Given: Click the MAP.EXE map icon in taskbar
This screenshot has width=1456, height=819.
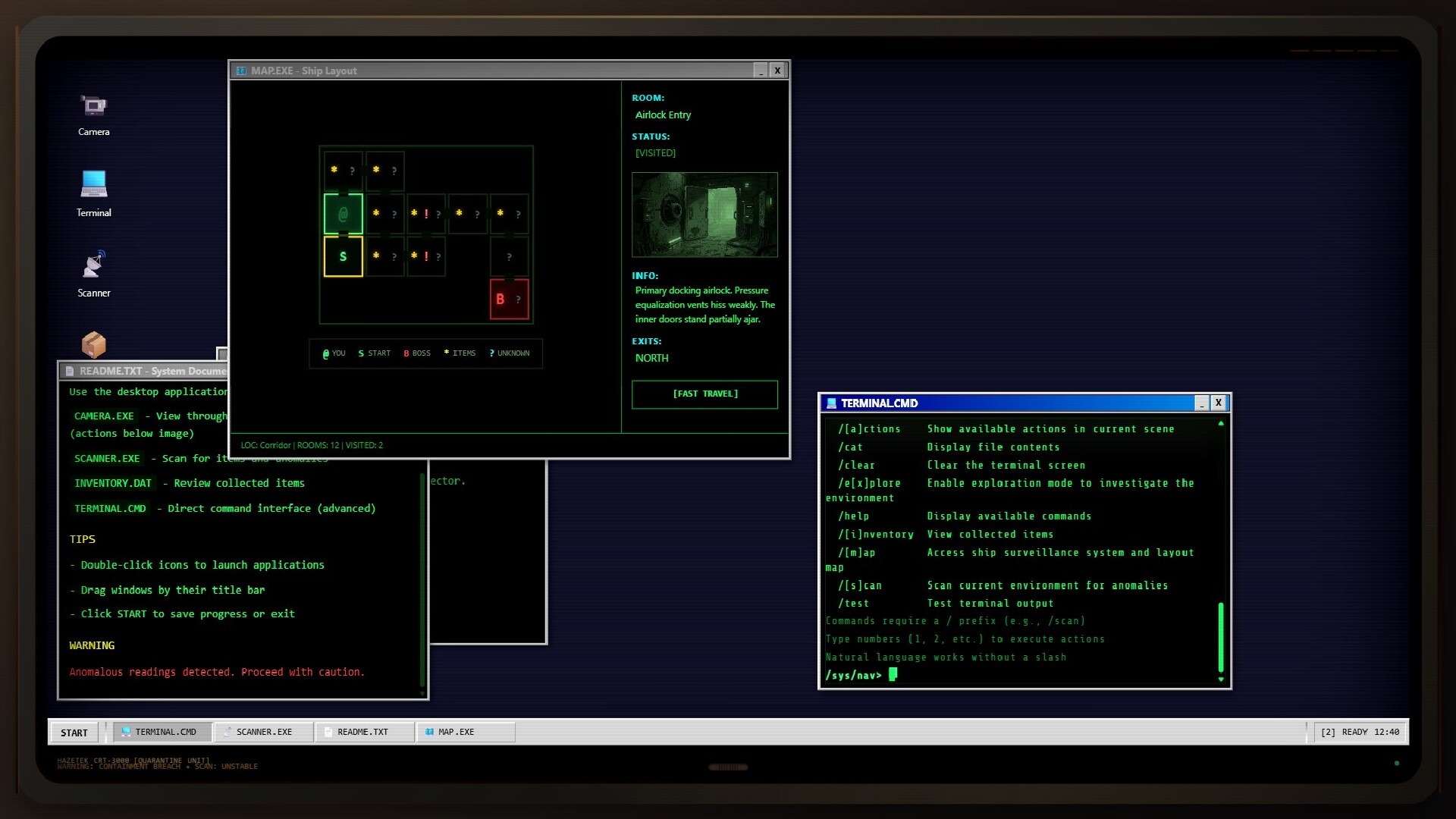Looking at the screenshot, I should tap(429, 732).
